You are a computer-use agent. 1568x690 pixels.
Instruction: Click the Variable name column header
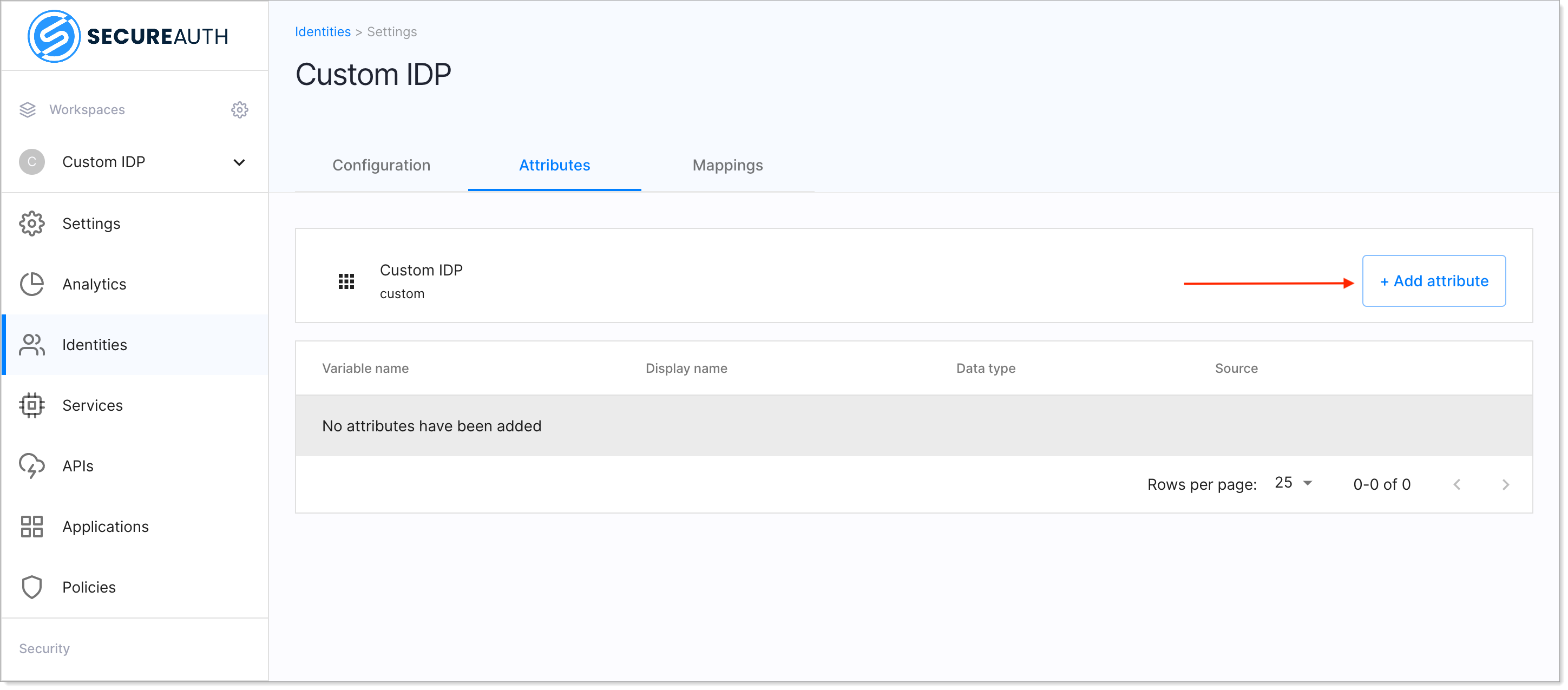click(x=365, y=368)
